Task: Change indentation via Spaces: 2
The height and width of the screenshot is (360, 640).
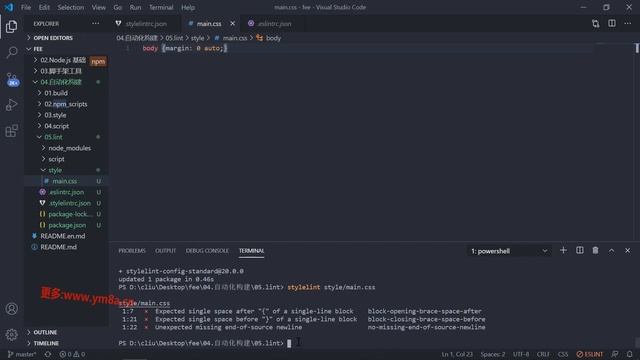Action: tap(493, 354)
